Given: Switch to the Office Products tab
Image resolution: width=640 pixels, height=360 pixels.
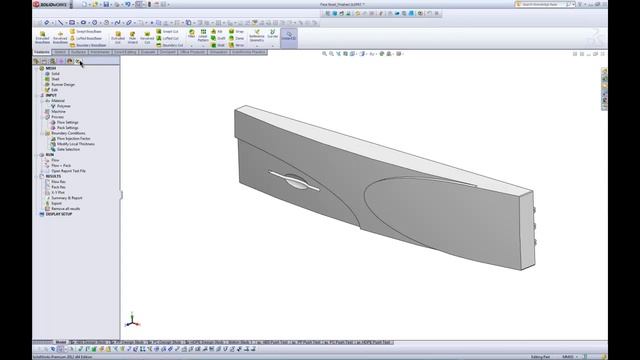Looking at the screenshot, I should point(192,52).
